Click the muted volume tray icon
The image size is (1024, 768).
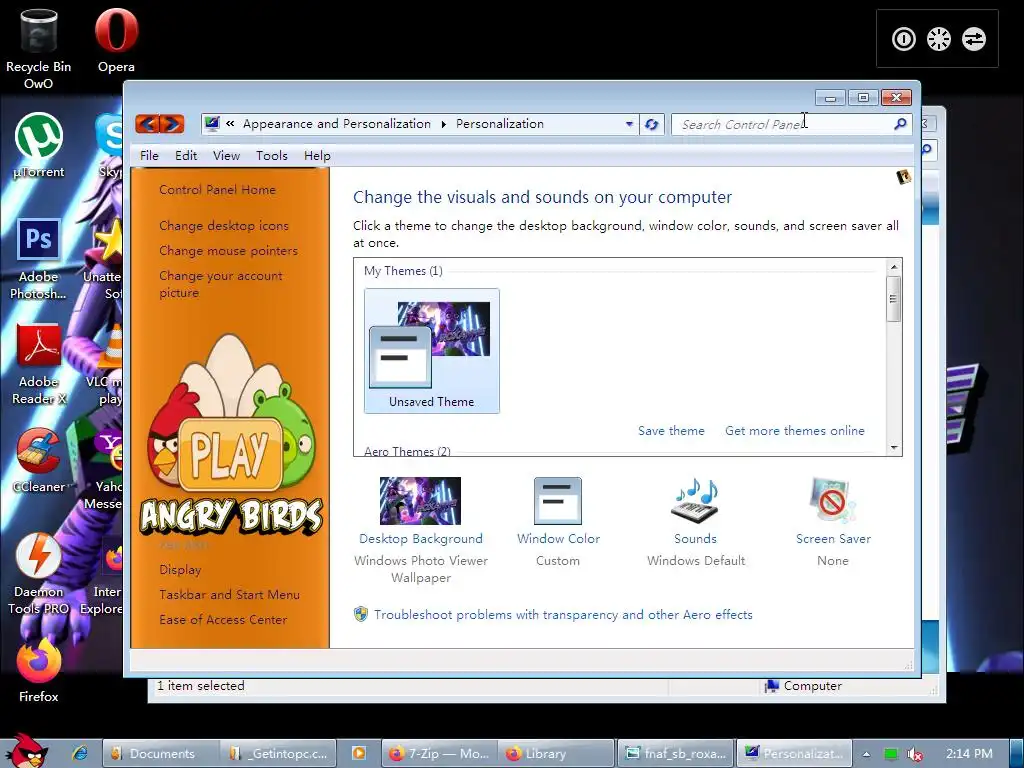click(x=915, y=754)
